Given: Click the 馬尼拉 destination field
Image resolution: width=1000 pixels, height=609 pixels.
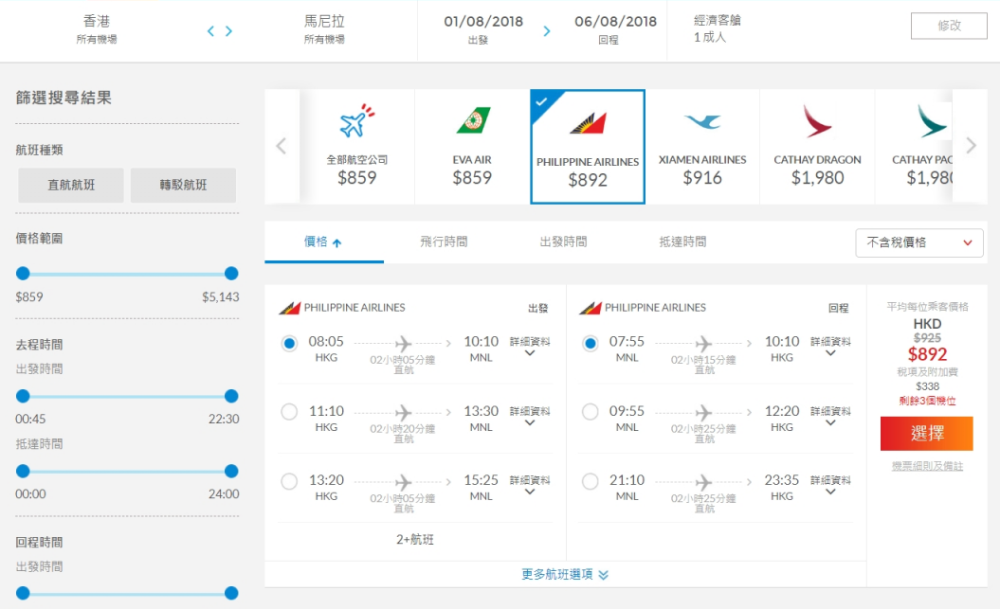Looking at the screenshot, I should coord(324,29).
